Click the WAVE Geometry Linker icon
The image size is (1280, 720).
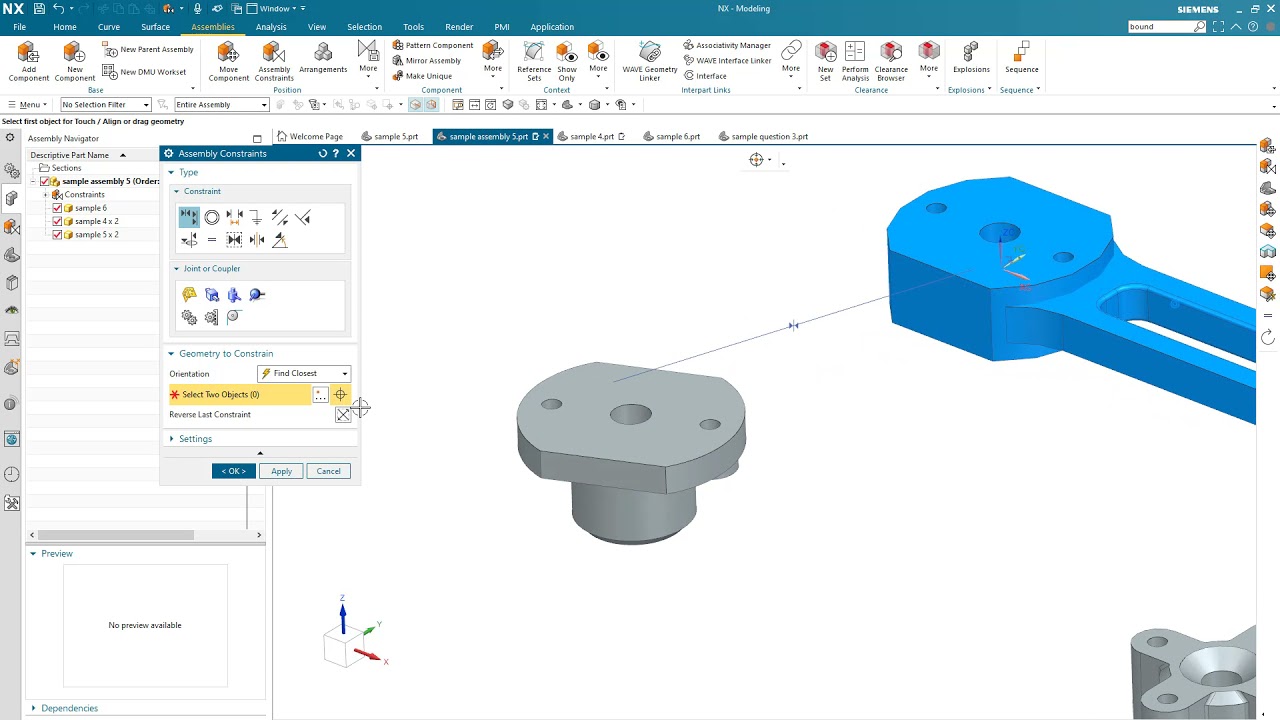650,62
